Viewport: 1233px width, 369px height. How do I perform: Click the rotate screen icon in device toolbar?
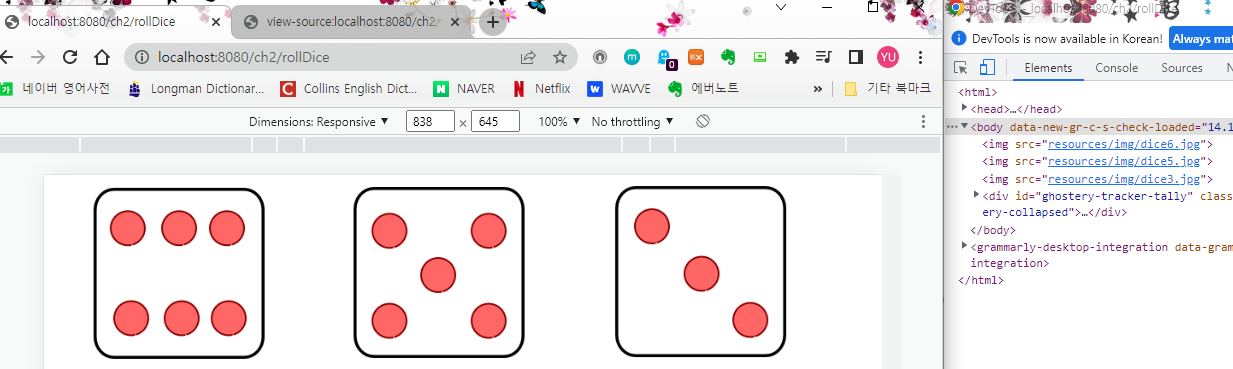click(703, 121)
